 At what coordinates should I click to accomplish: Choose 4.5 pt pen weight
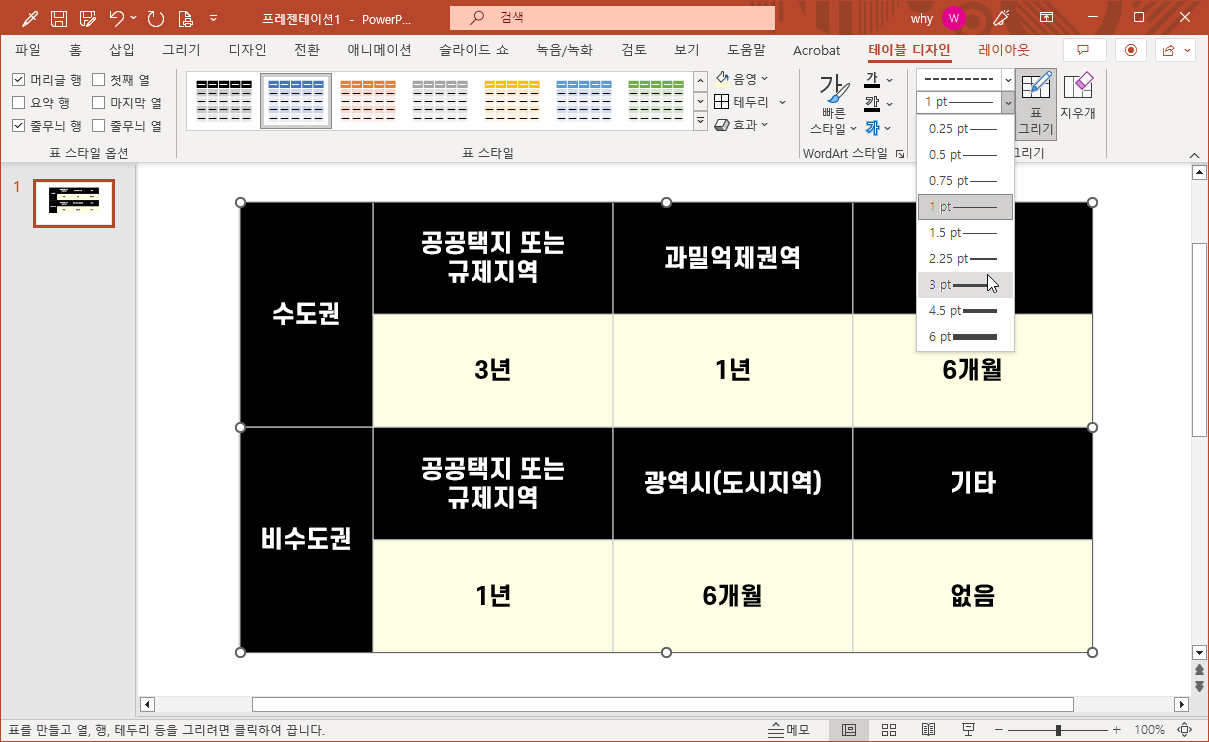tap(965, 311)
